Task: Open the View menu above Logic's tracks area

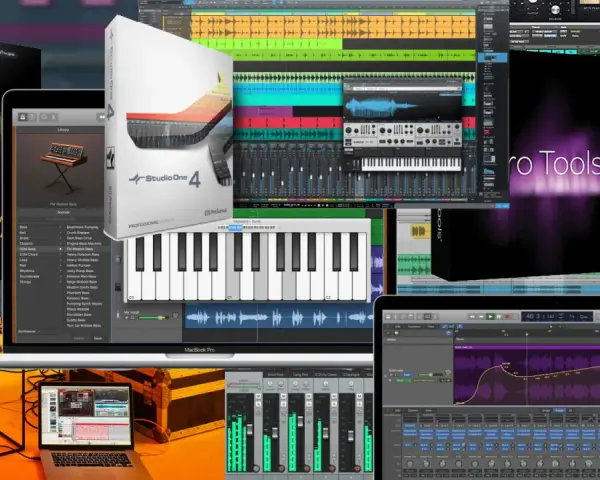Action: click(431, 327)
